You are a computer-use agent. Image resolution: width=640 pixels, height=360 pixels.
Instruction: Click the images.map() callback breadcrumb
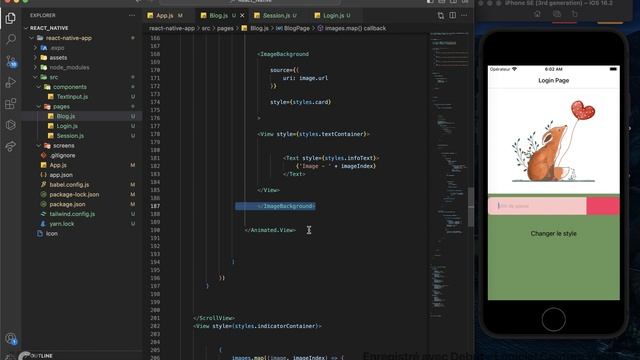point(355,28)
